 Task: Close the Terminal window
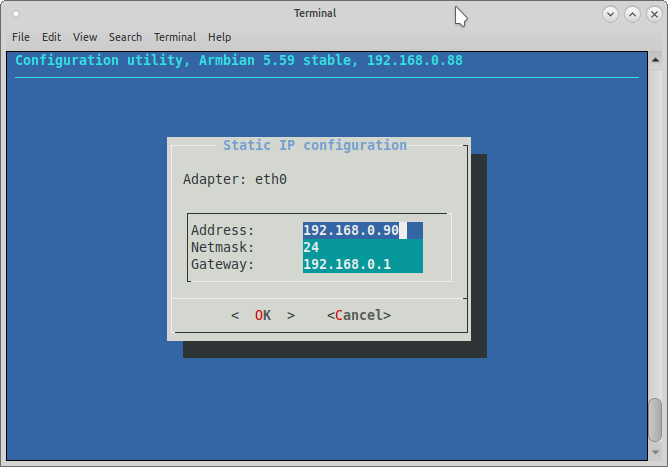click(x=654, y=14)
